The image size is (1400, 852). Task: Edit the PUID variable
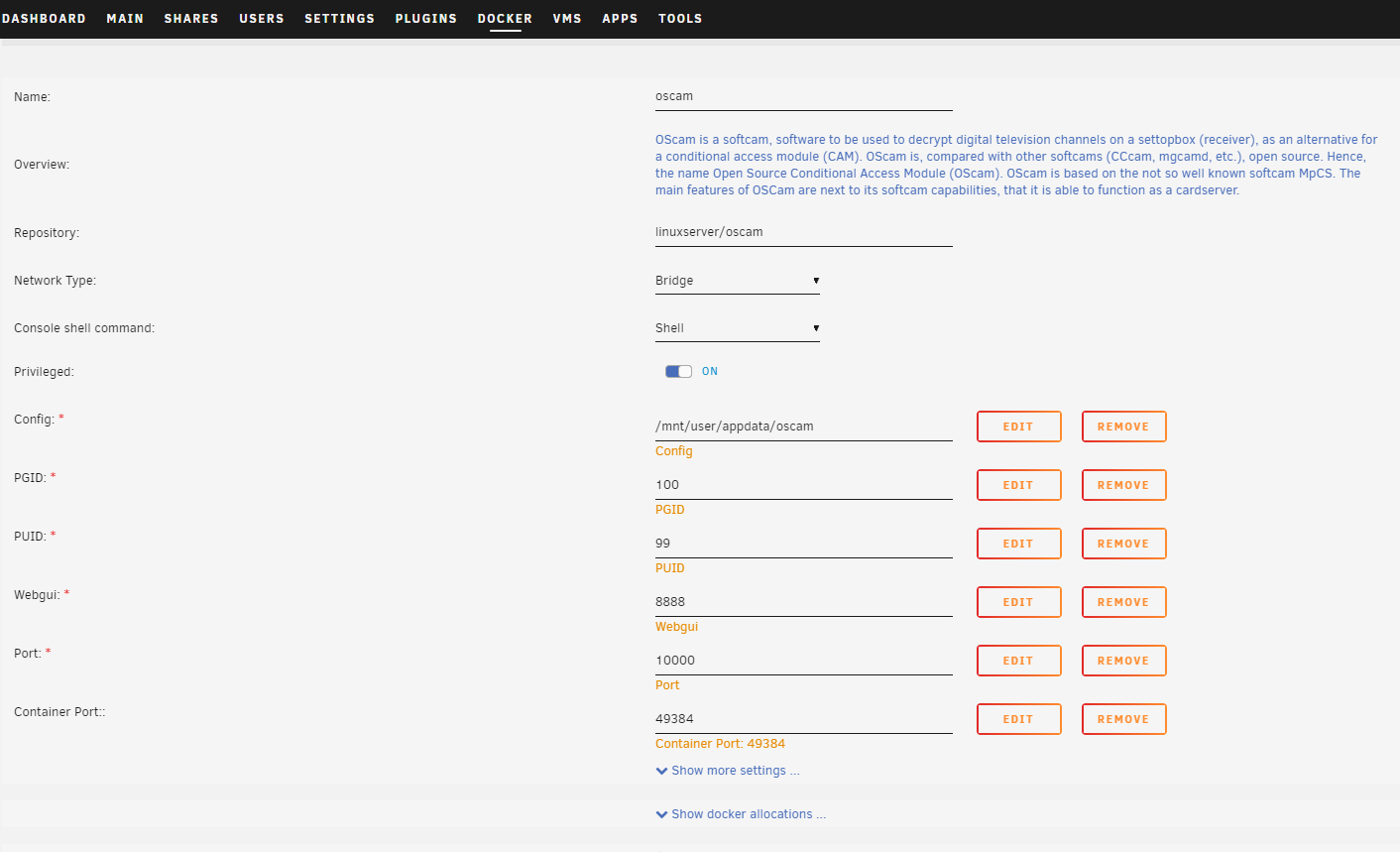1018,545
